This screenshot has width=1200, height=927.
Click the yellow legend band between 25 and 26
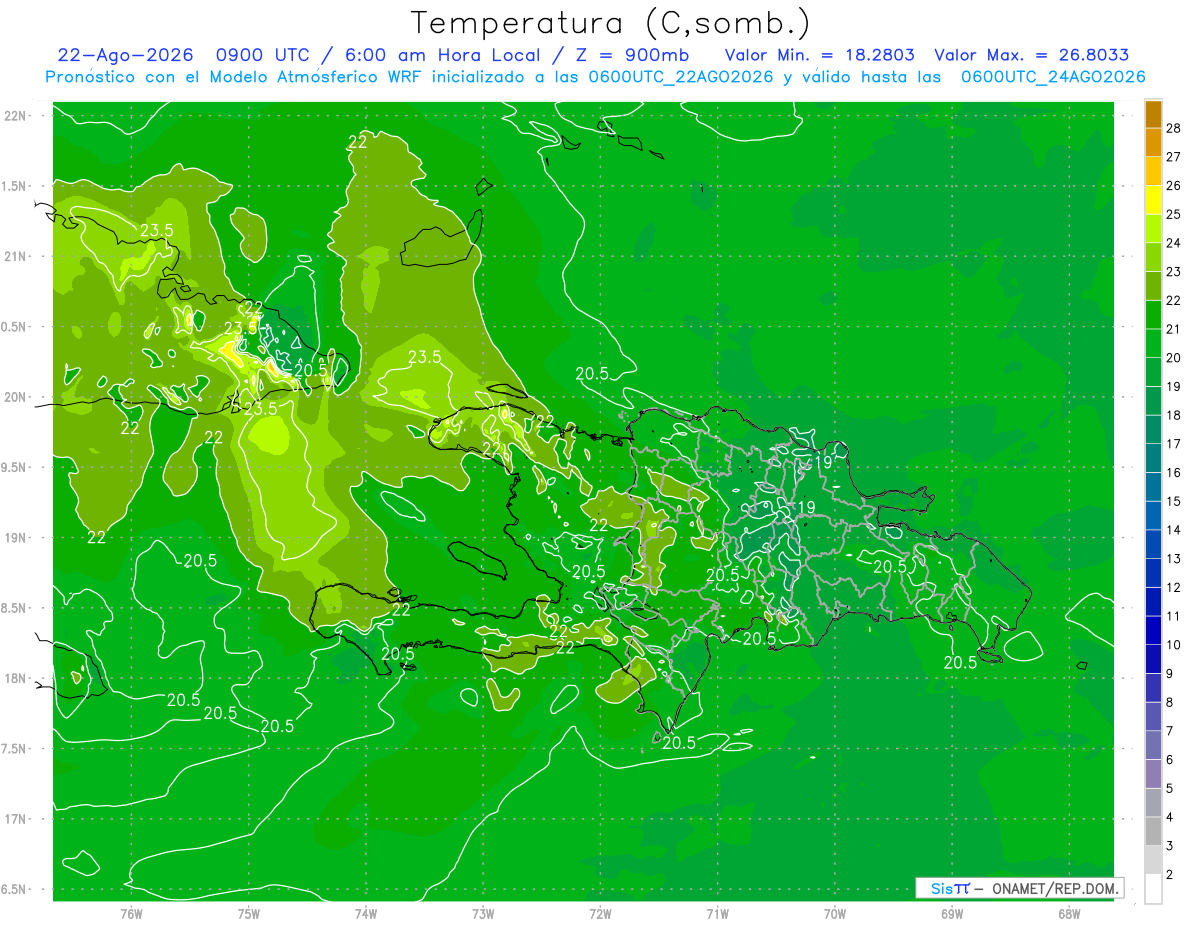pos(1153,200)
